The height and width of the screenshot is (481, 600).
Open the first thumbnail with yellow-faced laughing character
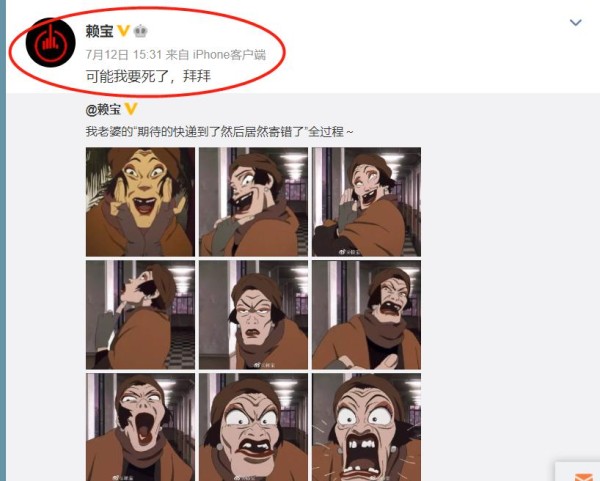[140, 202]
